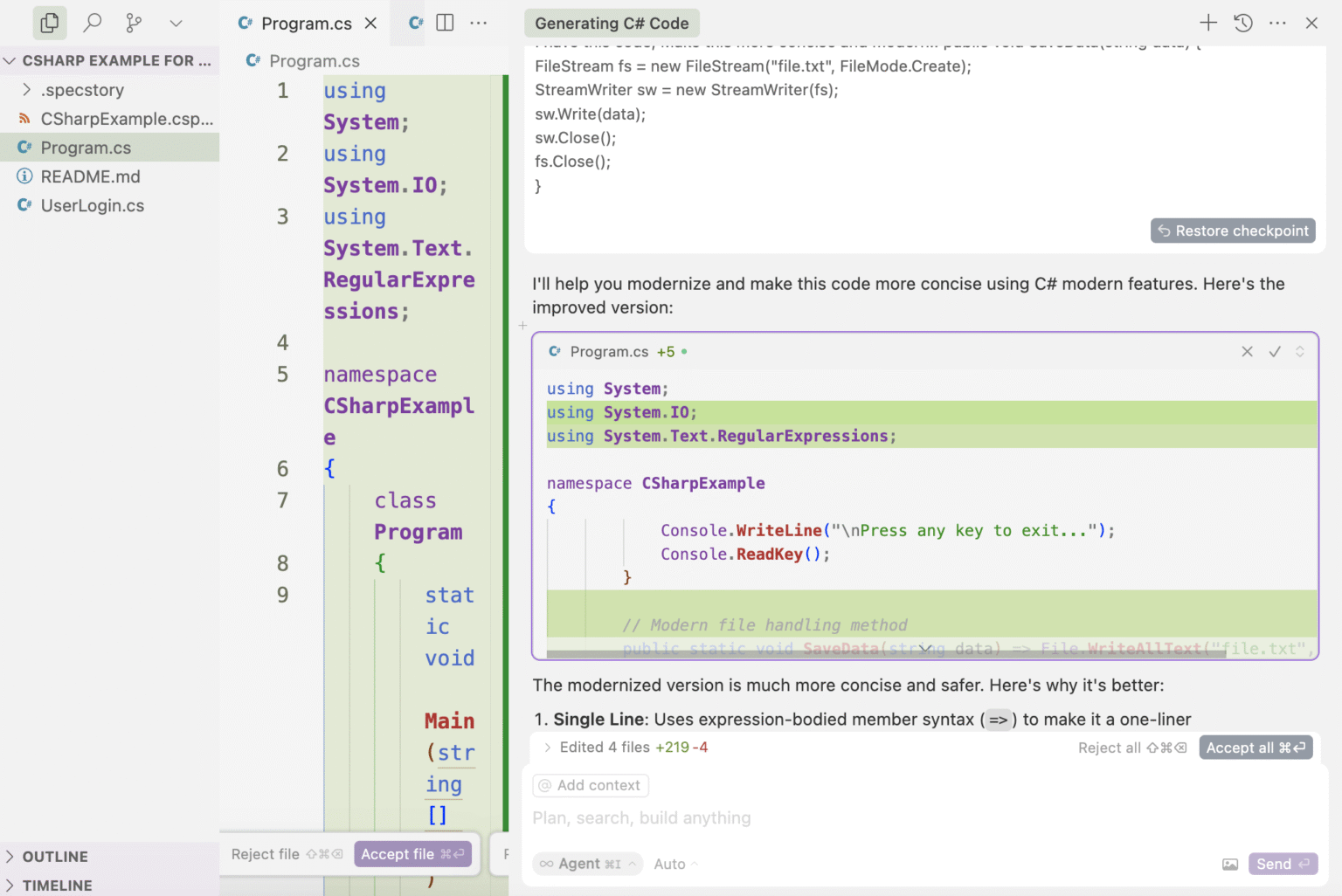Image resolution: width=1342 pixels, height=896 pixels.
Task: Collapse the CSHARP EXAMPLE workspace section
Action: [x=10, y=60]
